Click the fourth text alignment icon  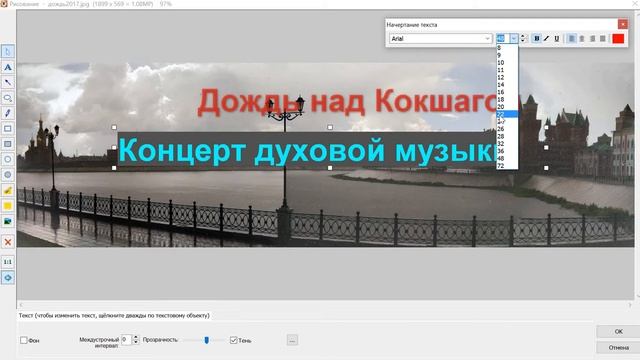point(602,38)
